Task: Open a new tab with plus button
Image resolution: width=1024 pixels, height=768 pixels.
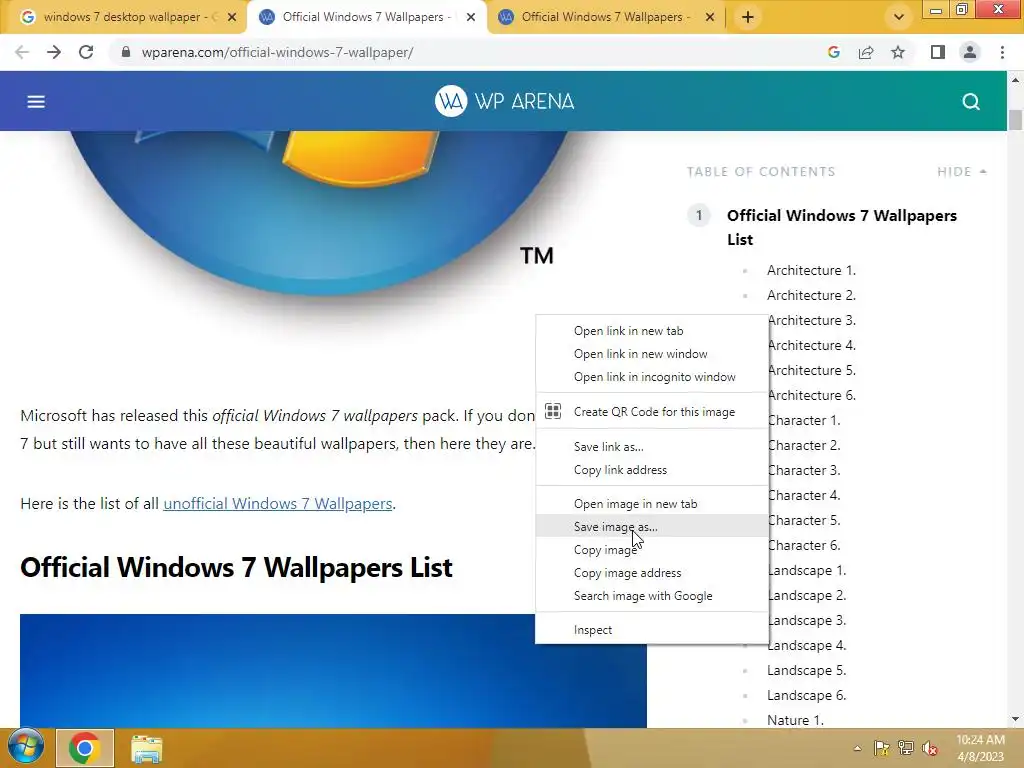Action: 748,17
